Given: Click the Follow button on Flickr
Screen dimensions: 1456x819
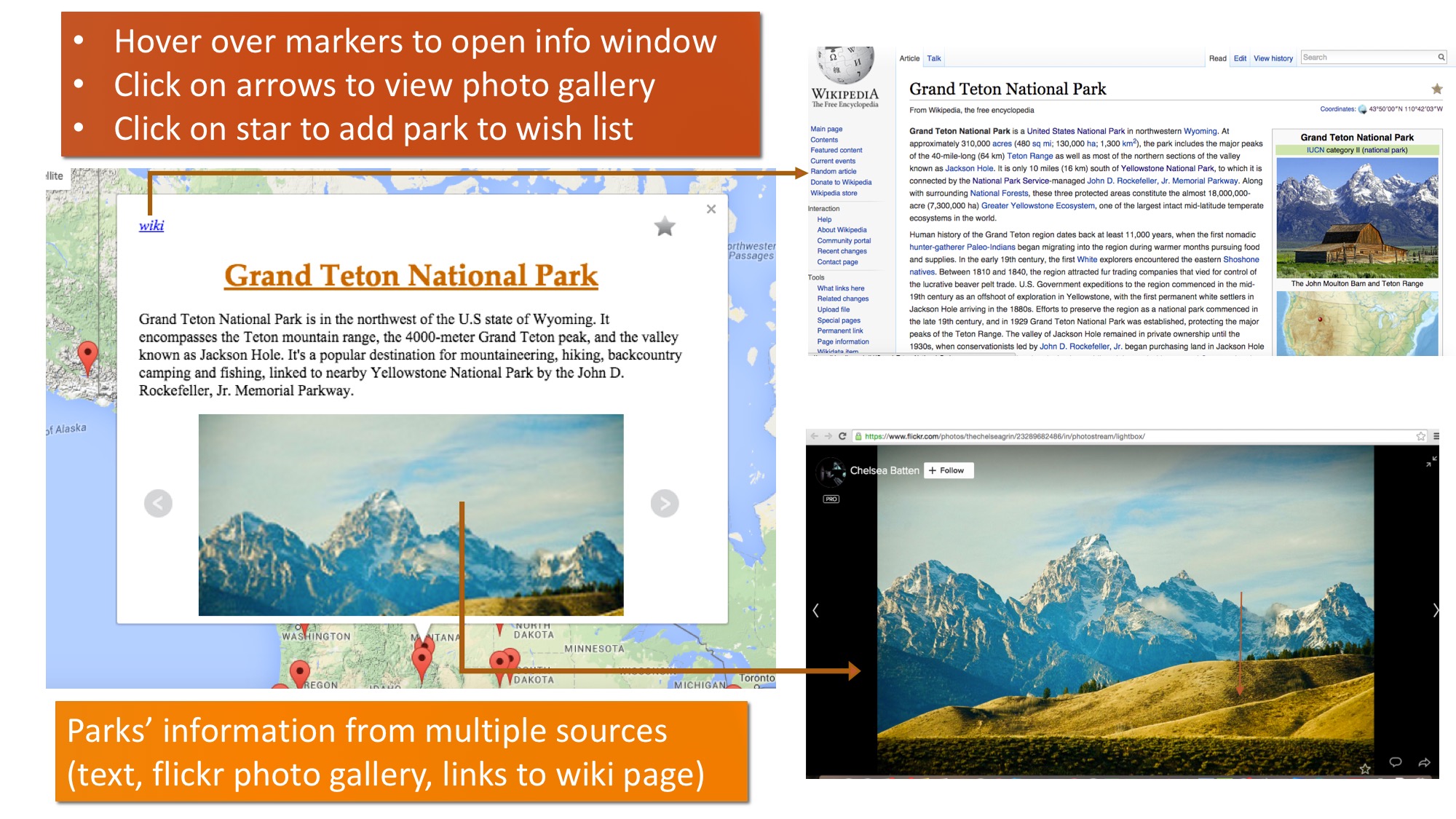Looking at the screenshot, I should click(949, 470).
